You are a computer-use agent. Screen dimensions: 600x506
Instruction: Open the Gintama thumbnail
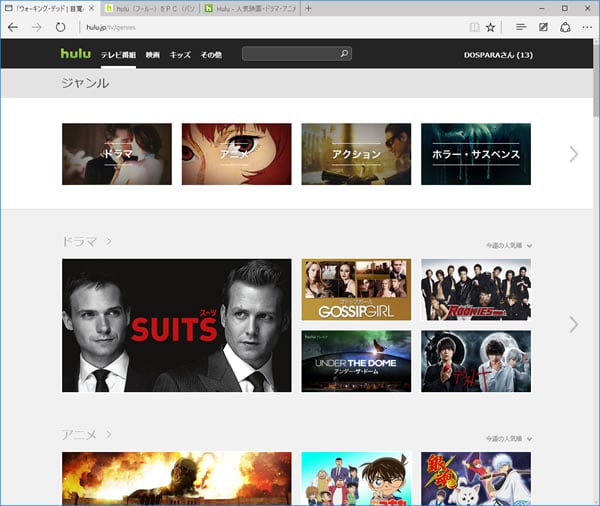click(x=476, y=478)
